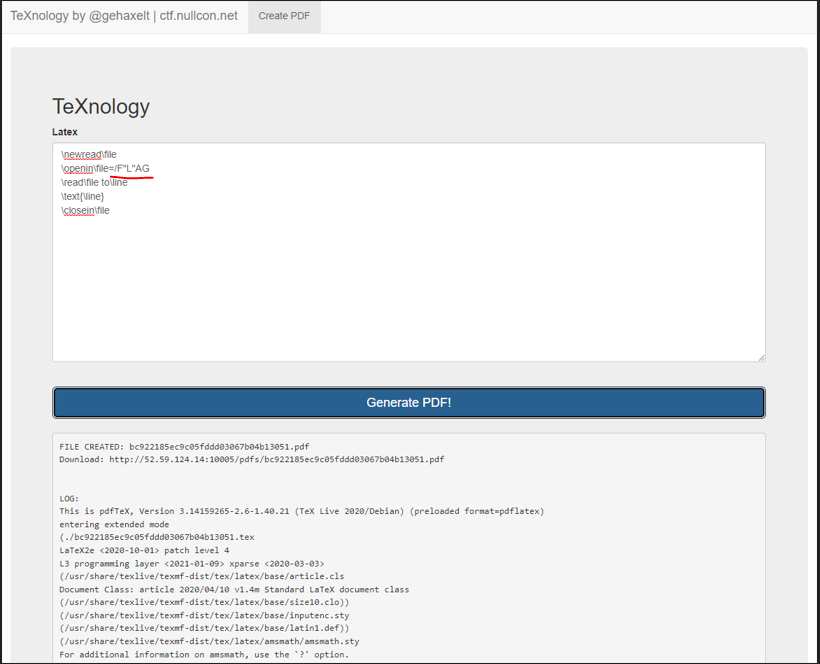Screen dimensions: 820x664
Task: Click the Latex field label
Action: (x=65, y=132)
